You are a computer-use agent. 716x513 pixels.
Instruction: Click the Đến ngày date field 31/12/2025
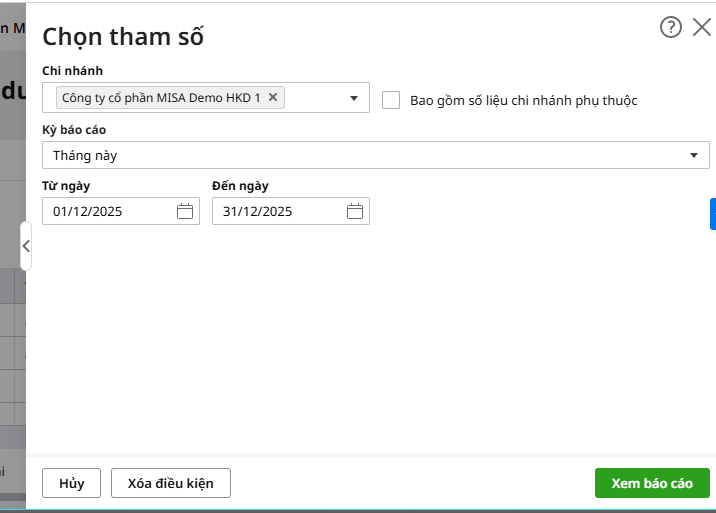pyautogui.click(x=278, y=211)
